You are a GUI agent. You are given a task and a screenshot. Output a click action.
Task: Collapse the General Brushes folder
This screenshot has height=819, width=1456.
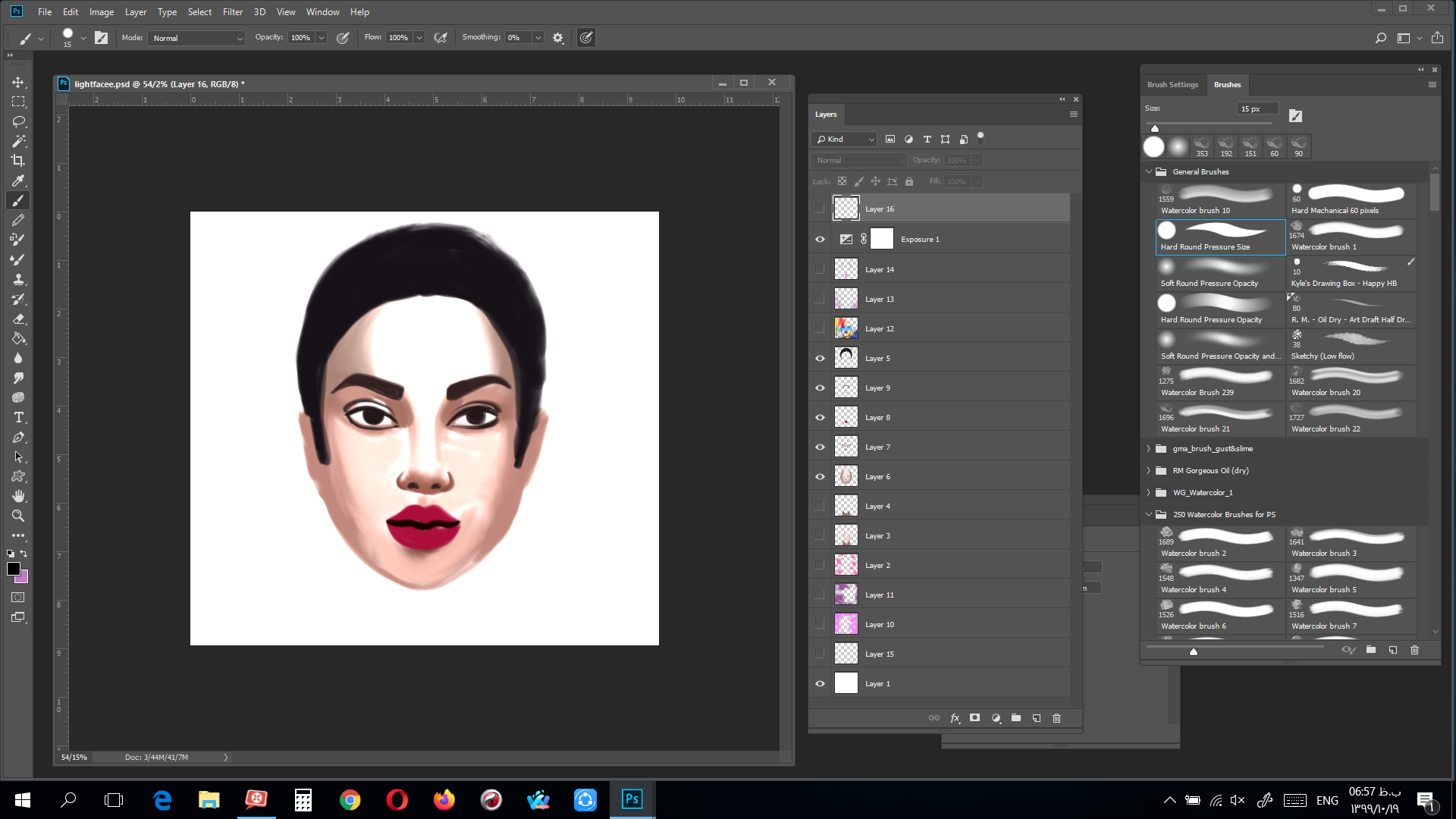tap(1149, 171)
